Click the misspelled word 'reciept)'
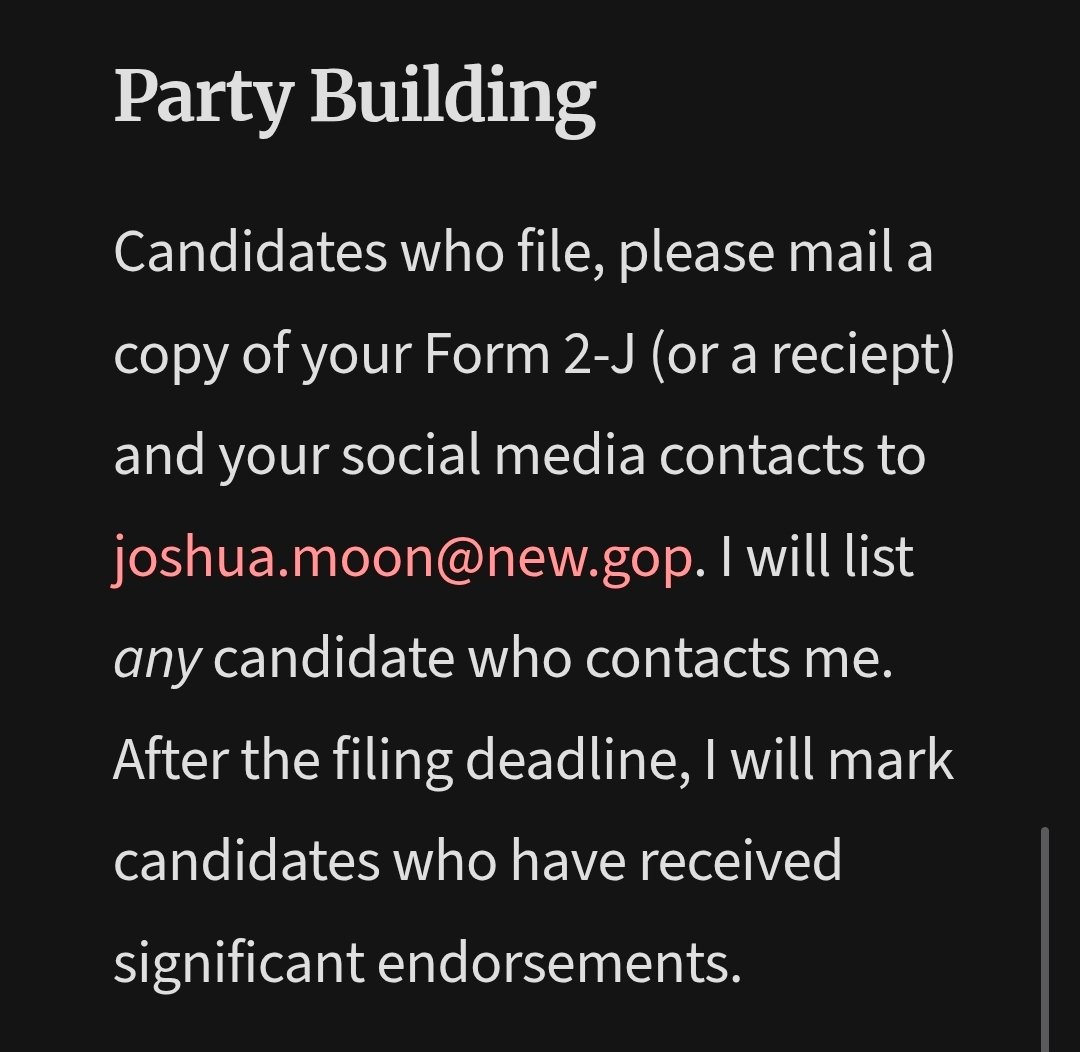Screen dimensions: 1080x1052 (863, 357)
